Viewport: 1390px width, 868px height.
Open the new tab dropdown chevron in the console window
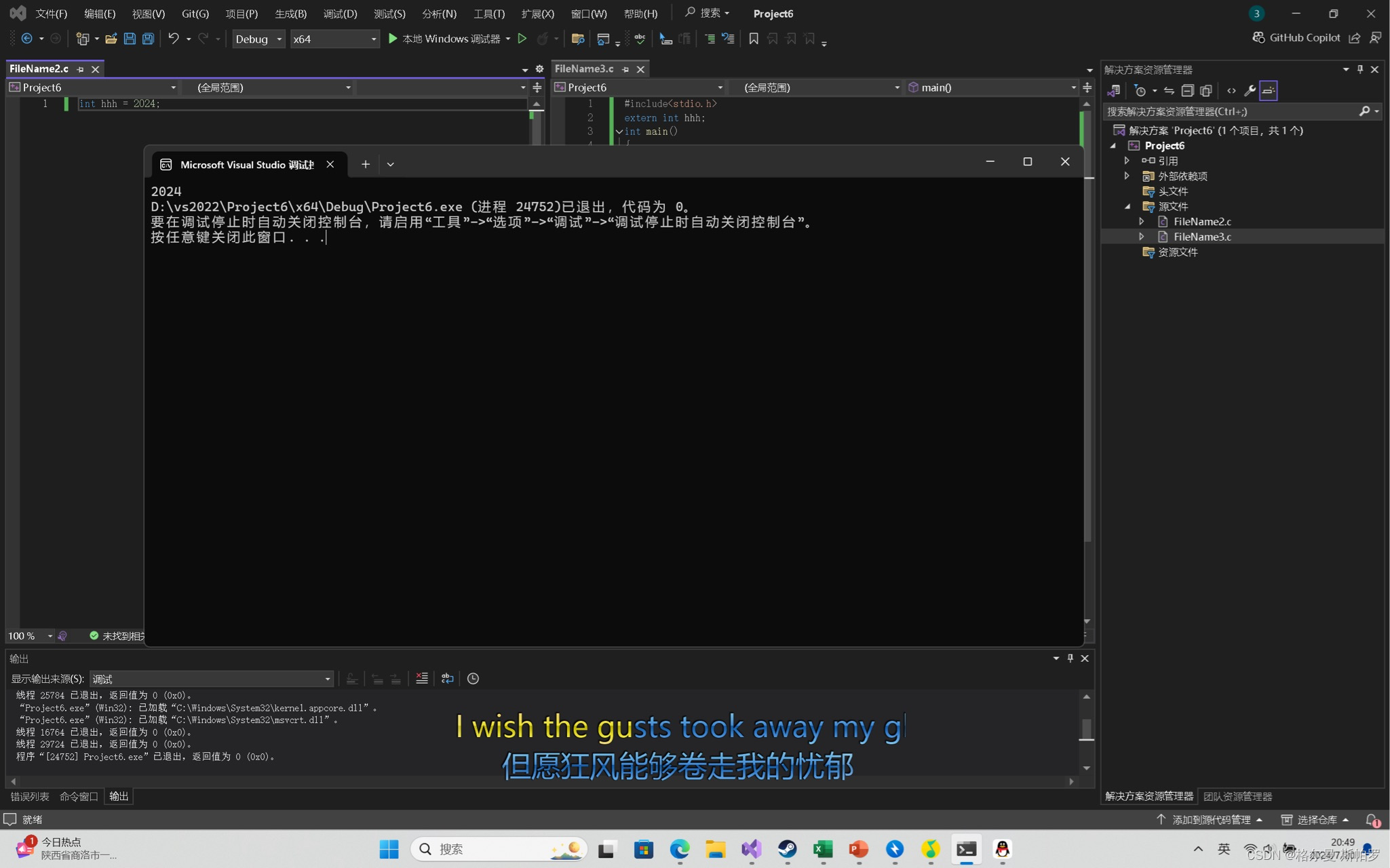(x=390, y=164)
